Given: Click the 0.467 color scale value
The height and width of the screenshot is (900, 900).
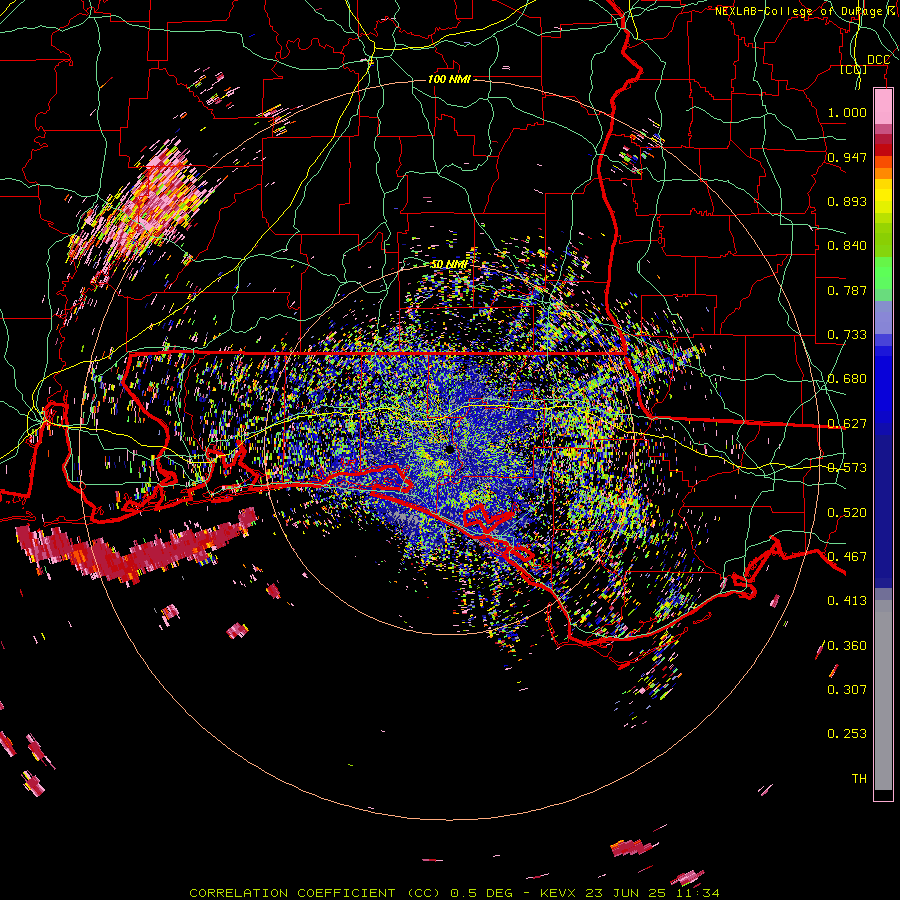Looking at the screenshot, I should (847, 557).
